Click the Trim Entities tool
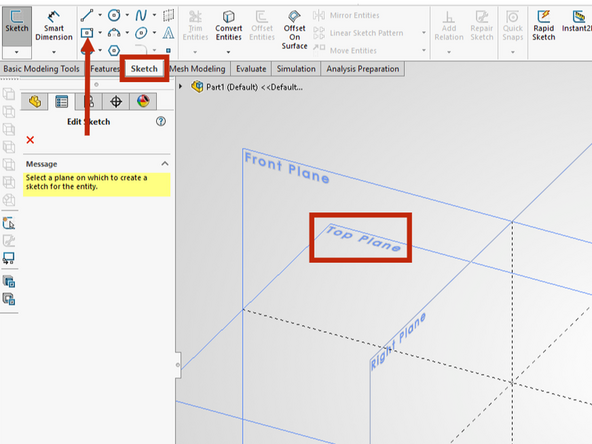Screen dimensions: 592x444 click(195, 26)
